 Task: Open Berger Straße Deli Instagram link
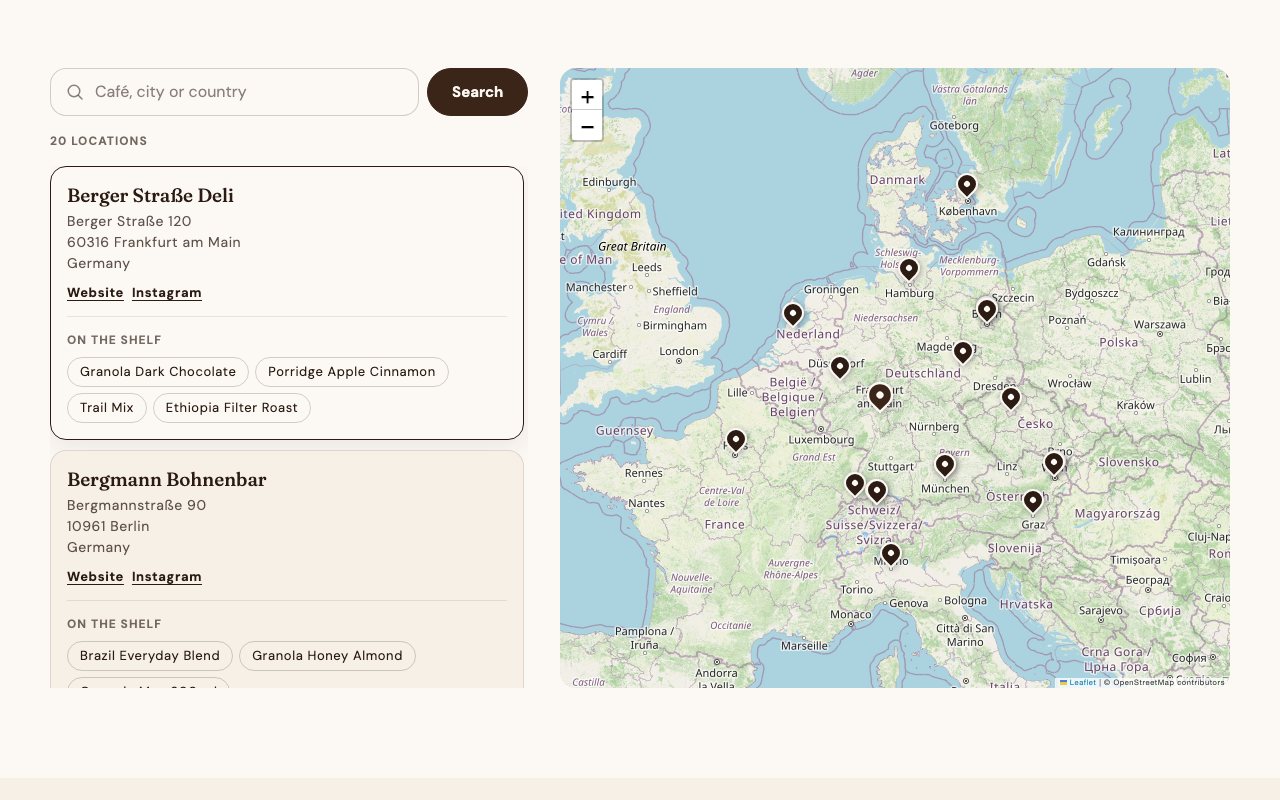pyautogui.click(x=167, y=293)
